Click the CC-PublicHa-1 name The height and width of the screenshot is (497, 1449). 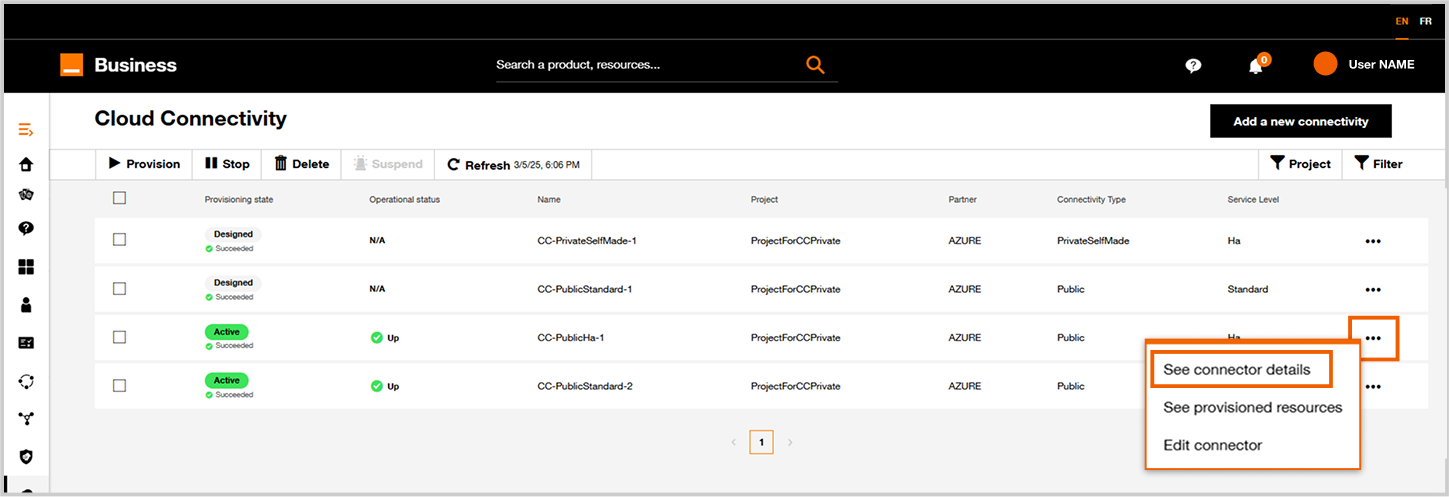571,338
